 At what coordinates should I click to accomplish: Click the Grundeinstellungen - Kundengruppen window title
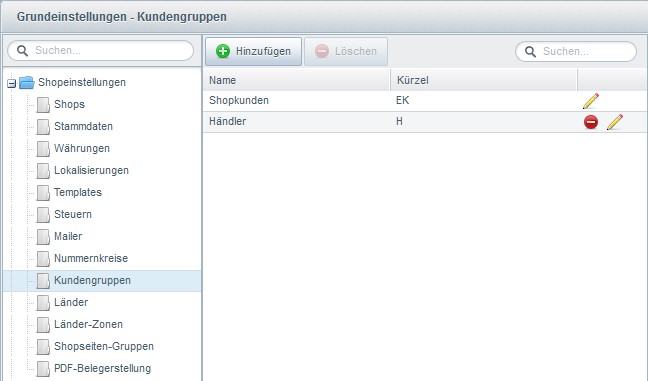pos(122,17)
